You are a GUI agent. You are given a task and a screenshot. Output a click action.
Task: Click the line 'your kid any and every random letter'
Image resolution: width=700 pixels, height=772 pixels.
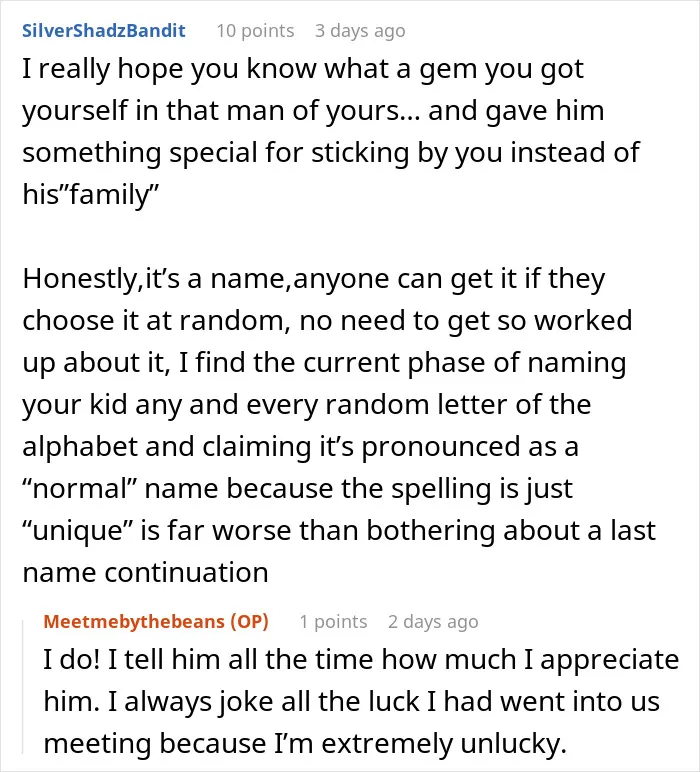coord(306,405)
